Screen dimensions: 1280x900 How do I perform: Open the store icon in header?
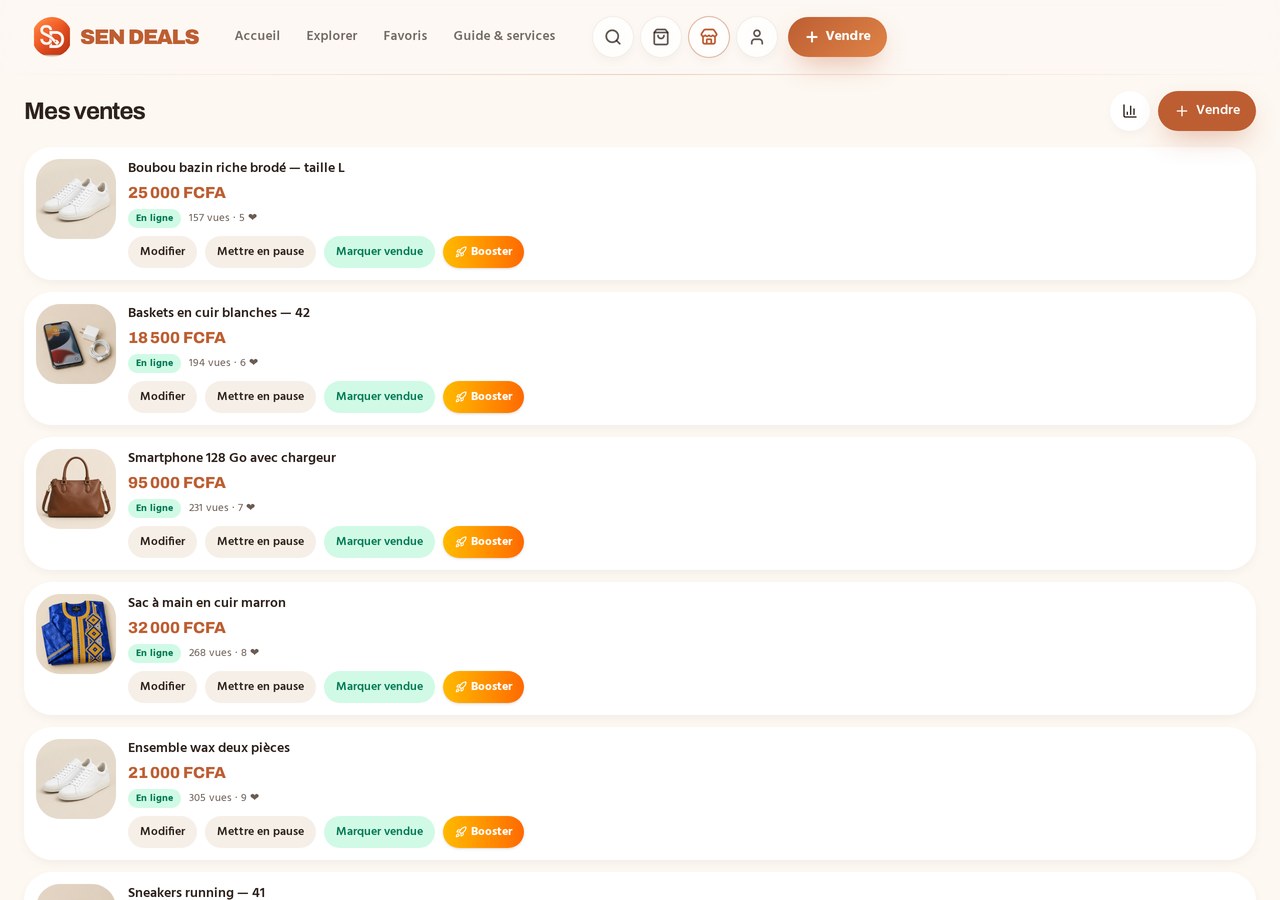(709, 37)
